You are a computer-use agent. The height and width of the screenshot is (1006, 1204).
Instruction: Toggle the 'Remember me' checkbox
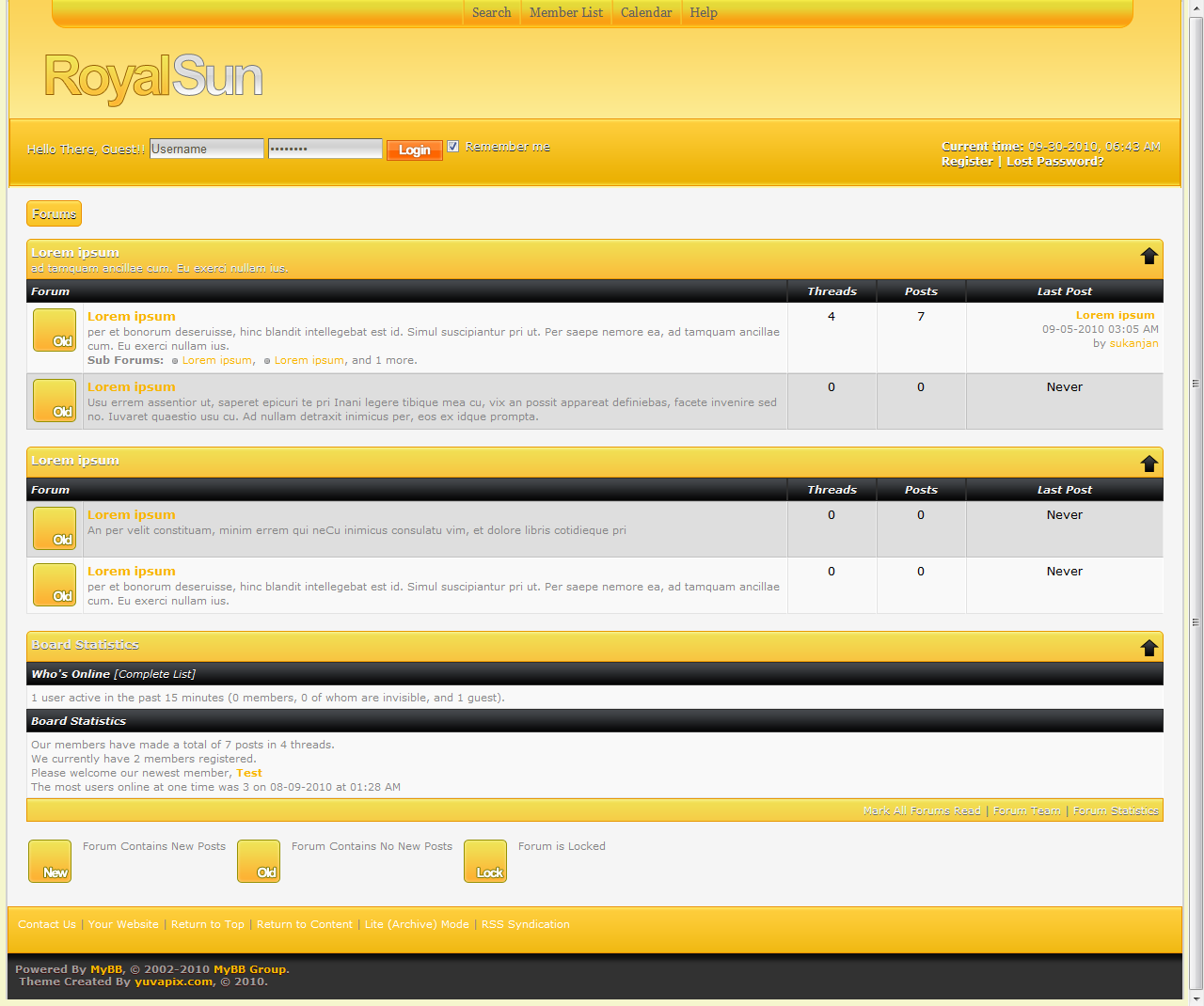[452, 147]
